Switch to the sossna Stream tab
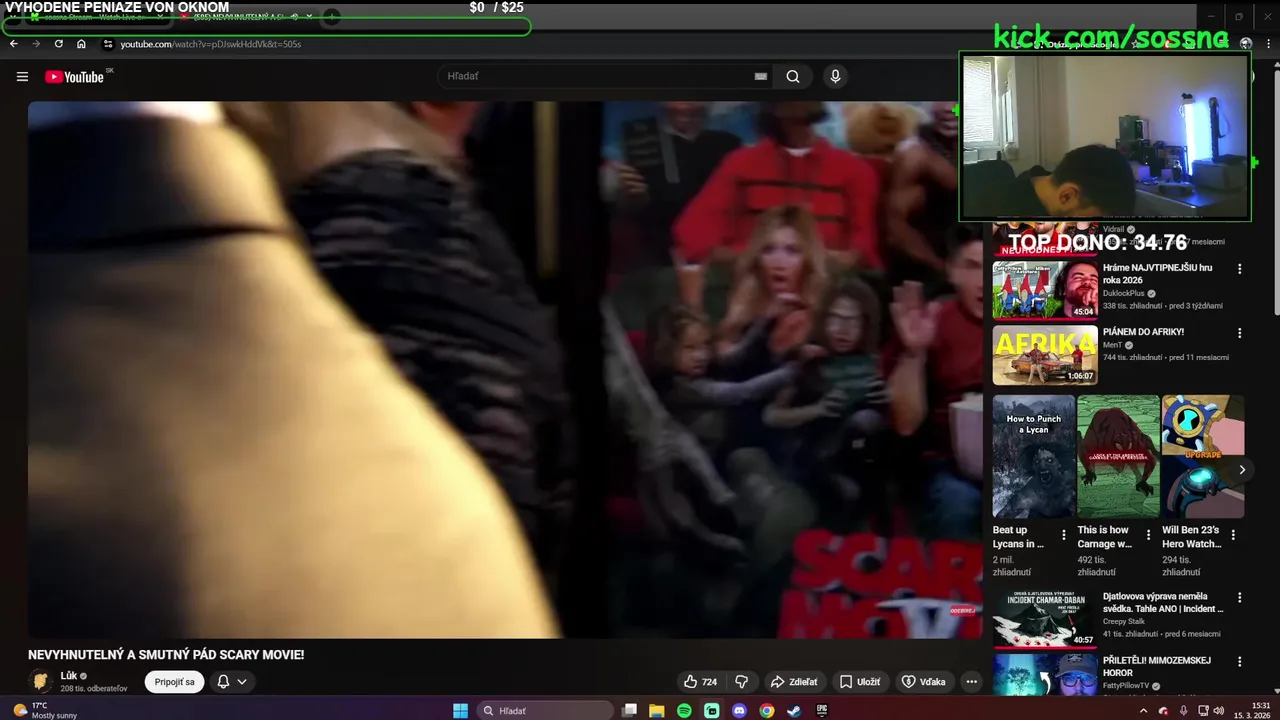This screenshot has width=1280, height=720. point(97,17)
